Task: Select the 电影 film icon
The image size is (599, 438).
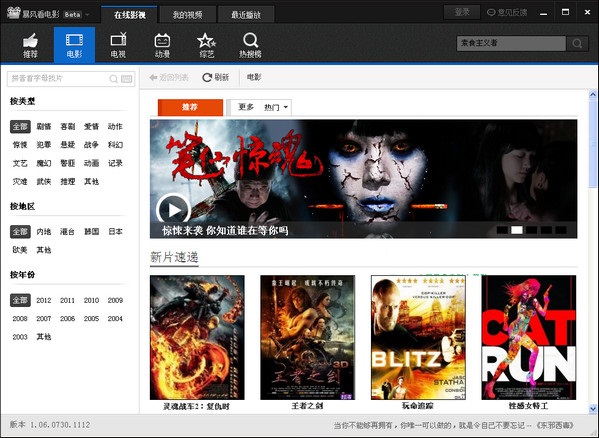Action: pos(74,45)
